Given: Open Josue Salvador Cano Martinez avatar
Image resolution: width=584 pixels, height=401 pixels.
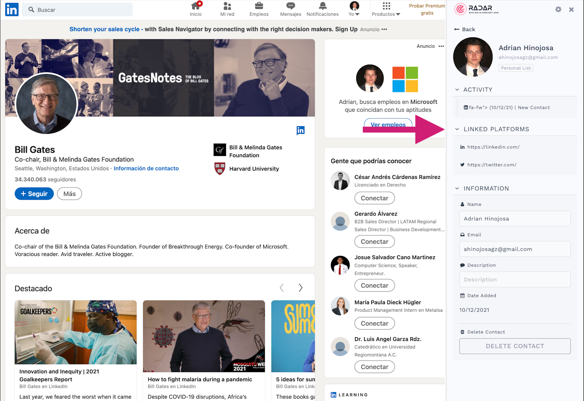Looking at the screenshot, I should 340,265.
